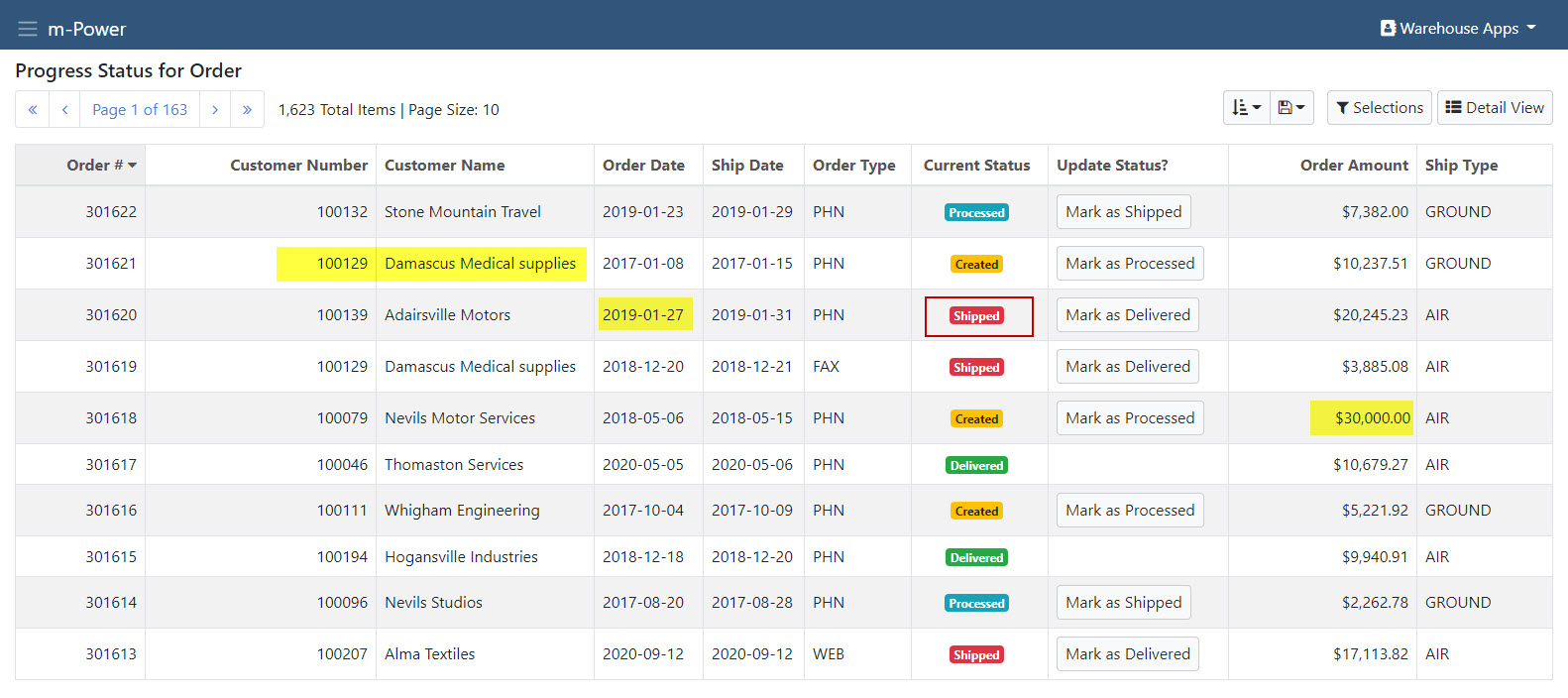Expand the Warehouse Apps menu
1568x698 pixels.
coord(1458,28)
